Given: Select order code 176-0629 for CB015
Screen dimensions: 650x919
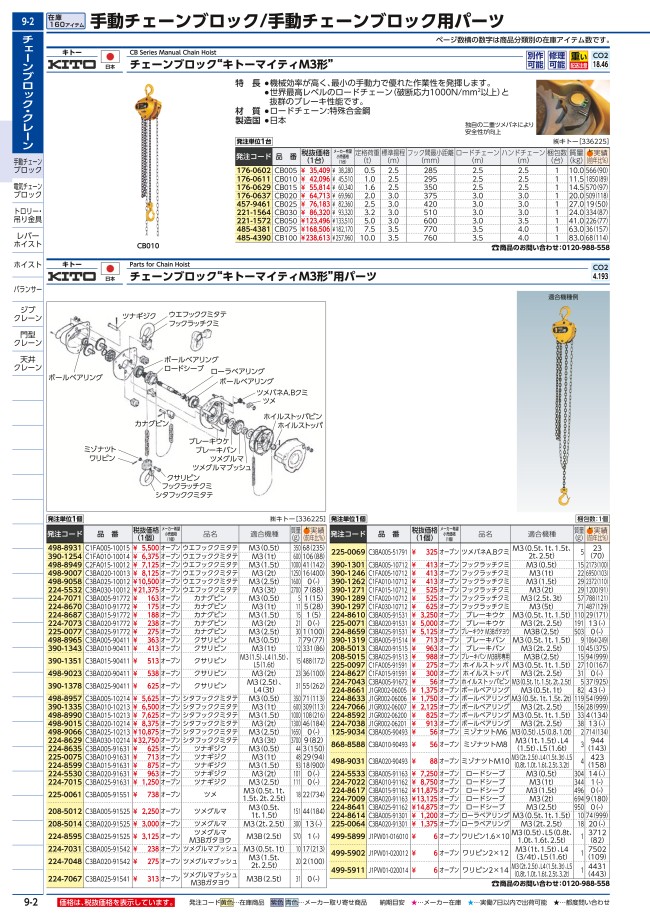Looking at the screenshot, I should click(253, 188).
